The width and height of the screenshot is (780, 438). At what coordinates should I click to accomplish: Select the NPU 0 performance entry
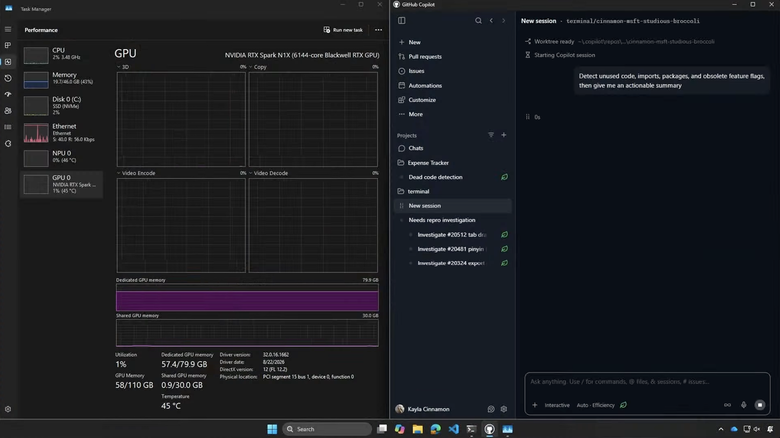62,157
